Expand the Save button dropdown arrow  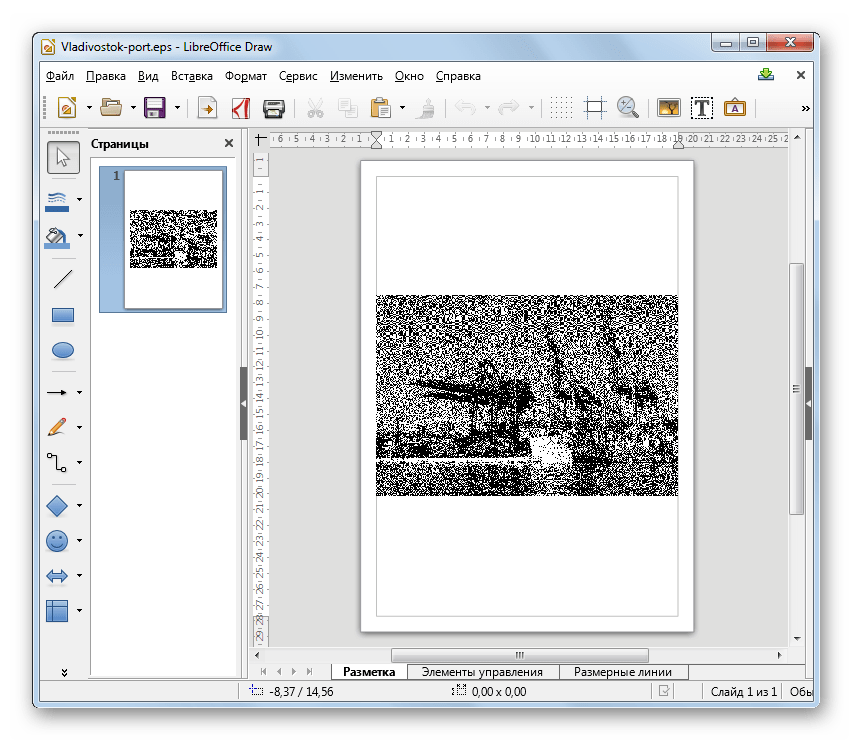178,107
